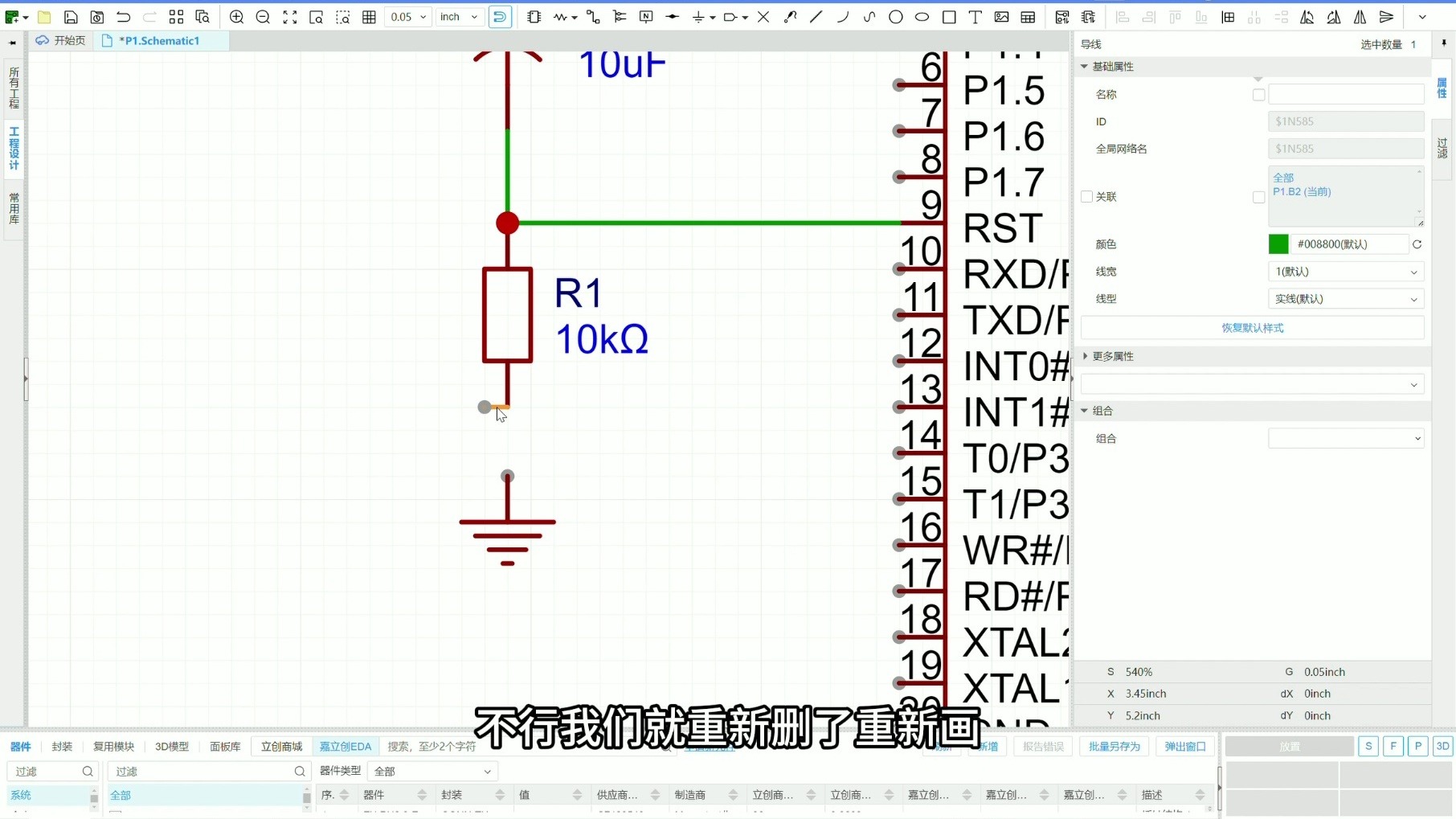Click the Zoom In magnifier icon

coord(236,17)
